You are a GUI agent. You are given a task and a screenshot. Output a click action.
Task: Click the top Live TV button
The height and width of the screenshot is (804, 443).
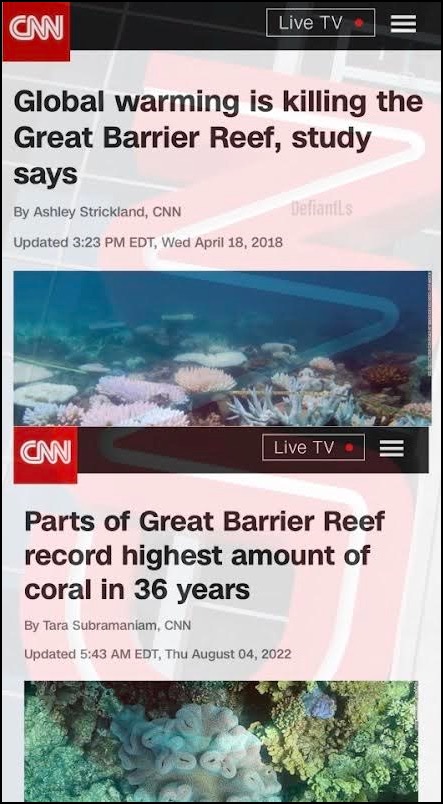[x=320, y=23]
